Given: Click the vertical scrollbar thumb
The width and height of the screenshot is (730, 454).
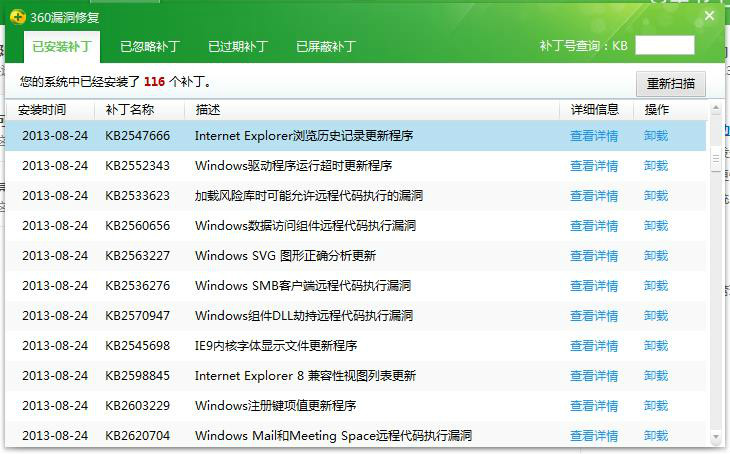Looking at the screenshot, I should point(716,158).
